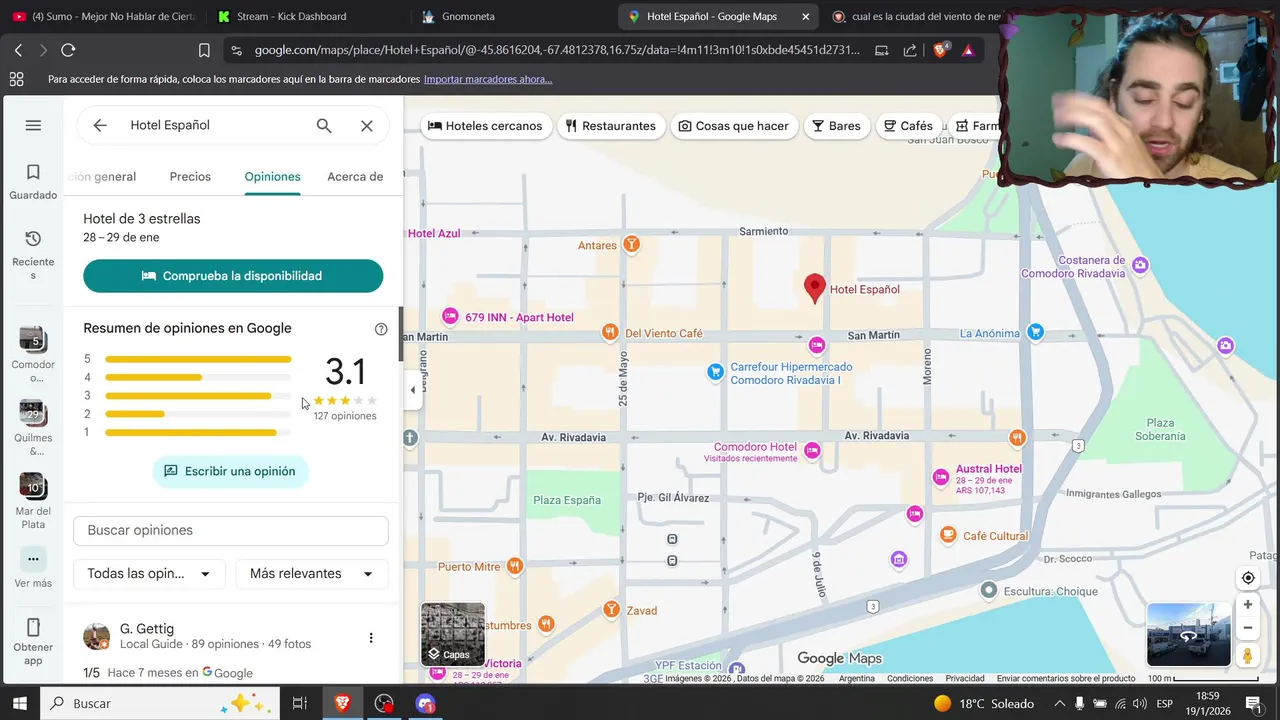Viewport: 1280px width, 720px height.
Task: Switch to the Gnomoneta browser tab
Action: [468, 16]
